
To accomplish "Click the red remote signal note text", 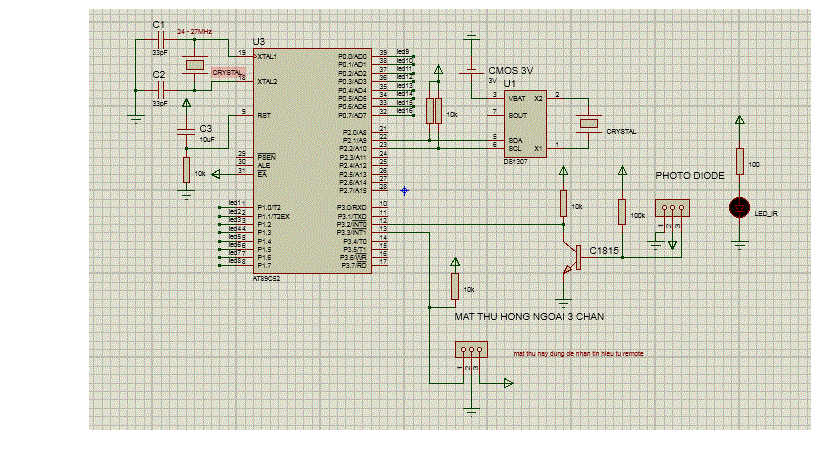I will (578, 353).
